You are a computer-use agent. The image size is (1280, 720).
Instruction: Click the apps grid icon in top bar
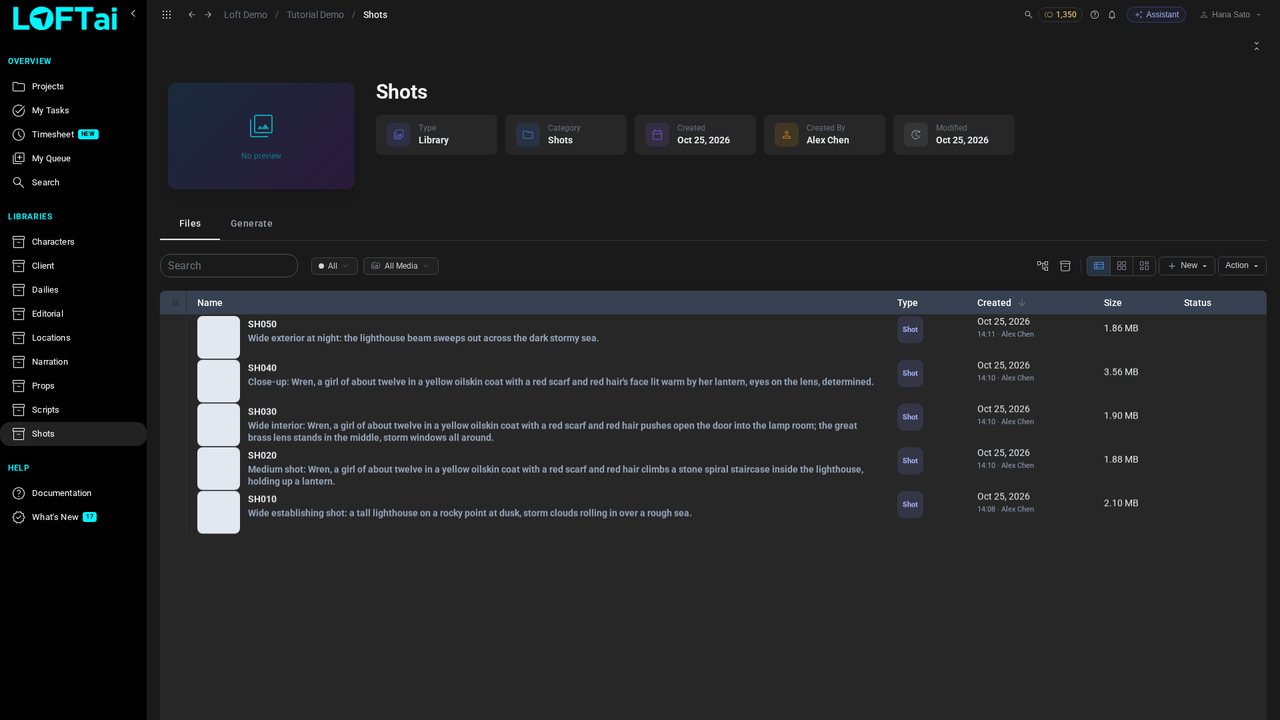point(166,15)
